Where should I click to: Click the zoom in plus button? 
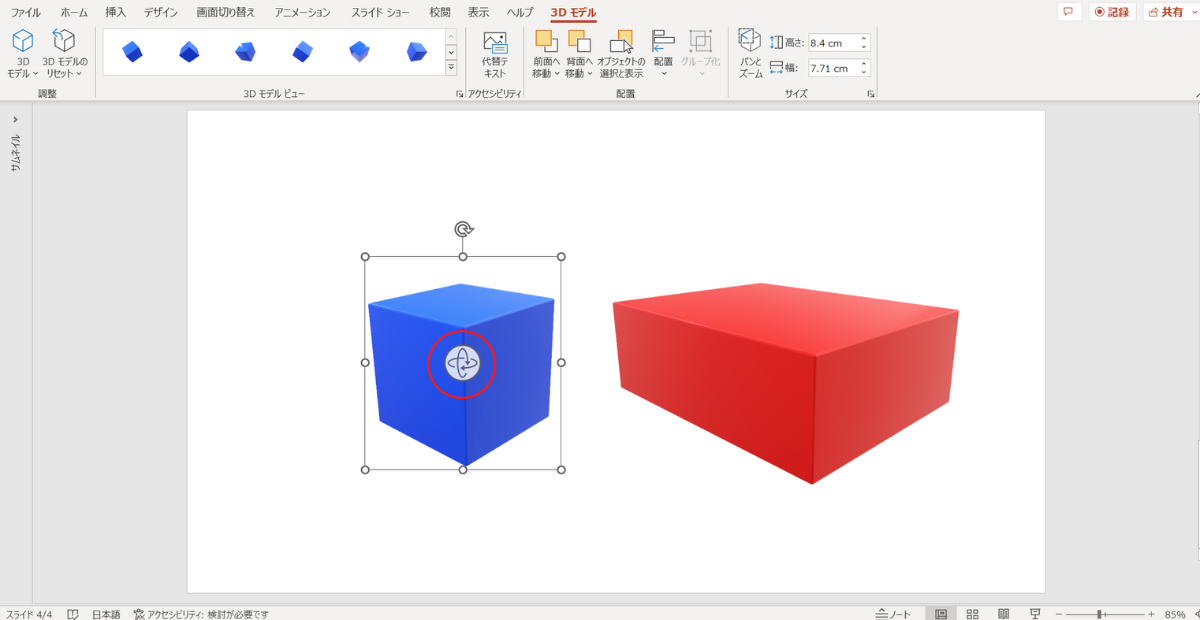click(x=1151, y=614)
